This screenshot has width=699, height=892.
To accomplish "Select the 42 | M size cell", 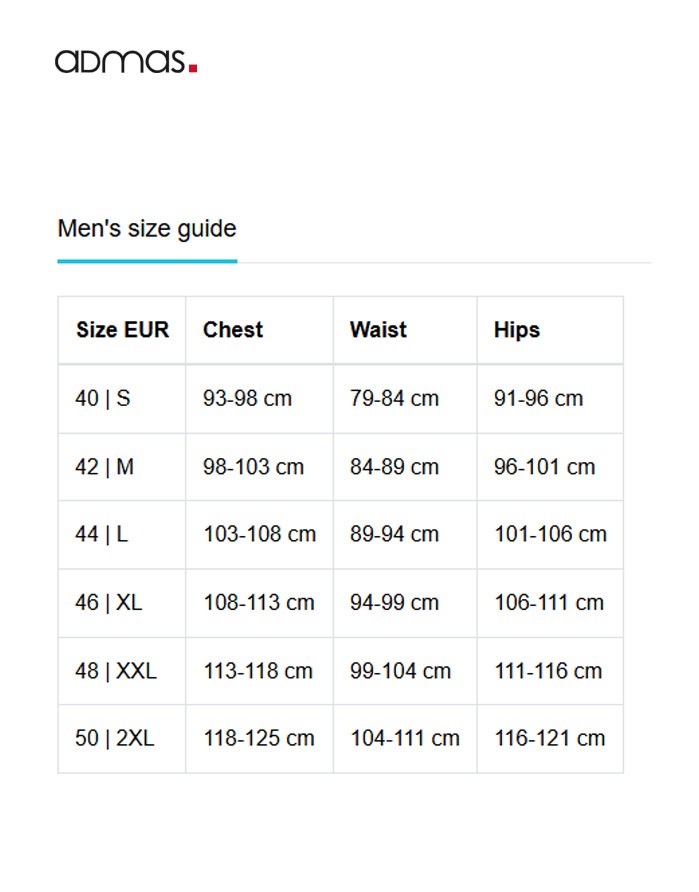I will pyautogui.click(x=104, y=467).
